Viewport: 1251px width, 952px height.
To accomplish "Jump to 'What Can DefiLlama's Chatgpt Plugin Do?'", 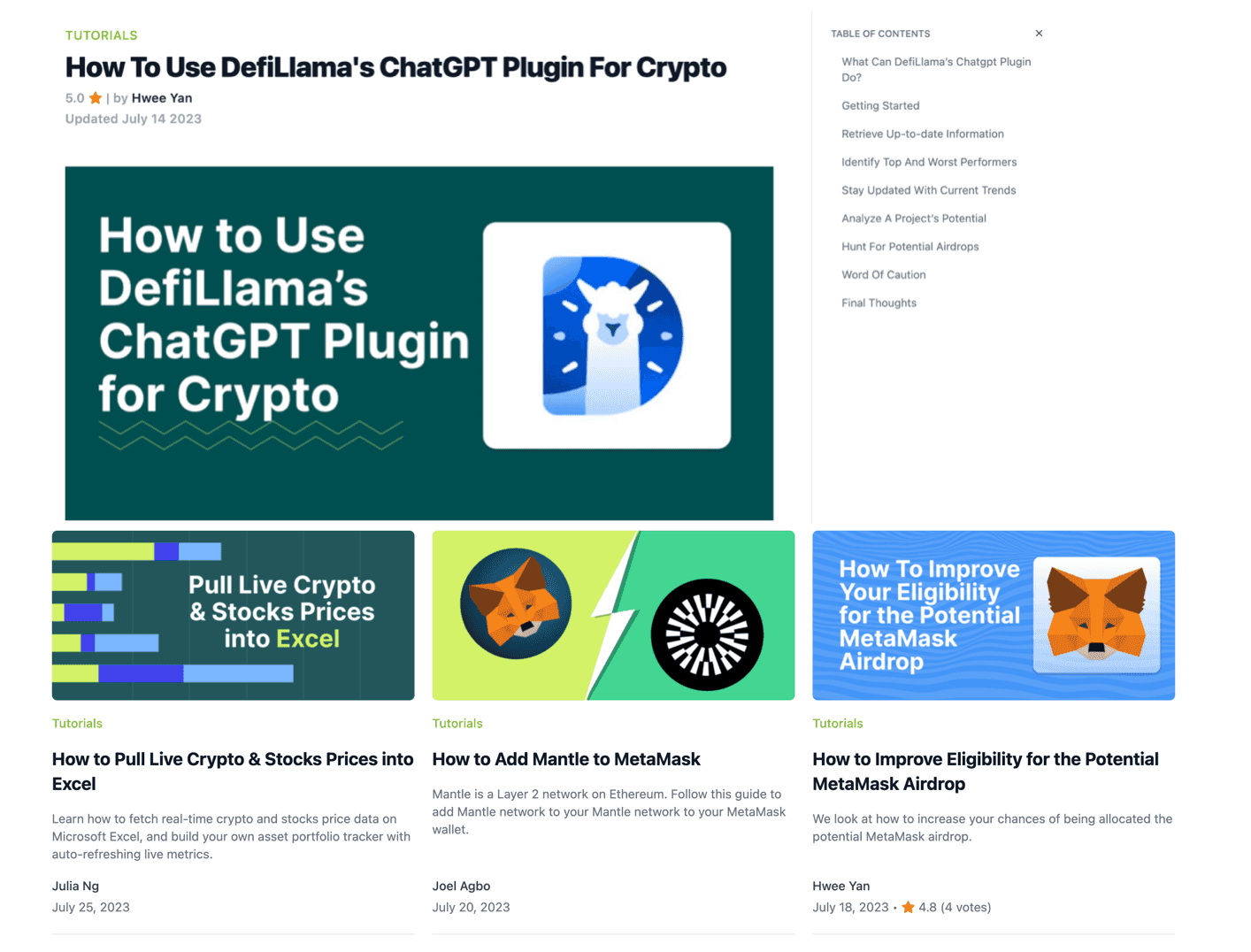I will tap(936, 70).
